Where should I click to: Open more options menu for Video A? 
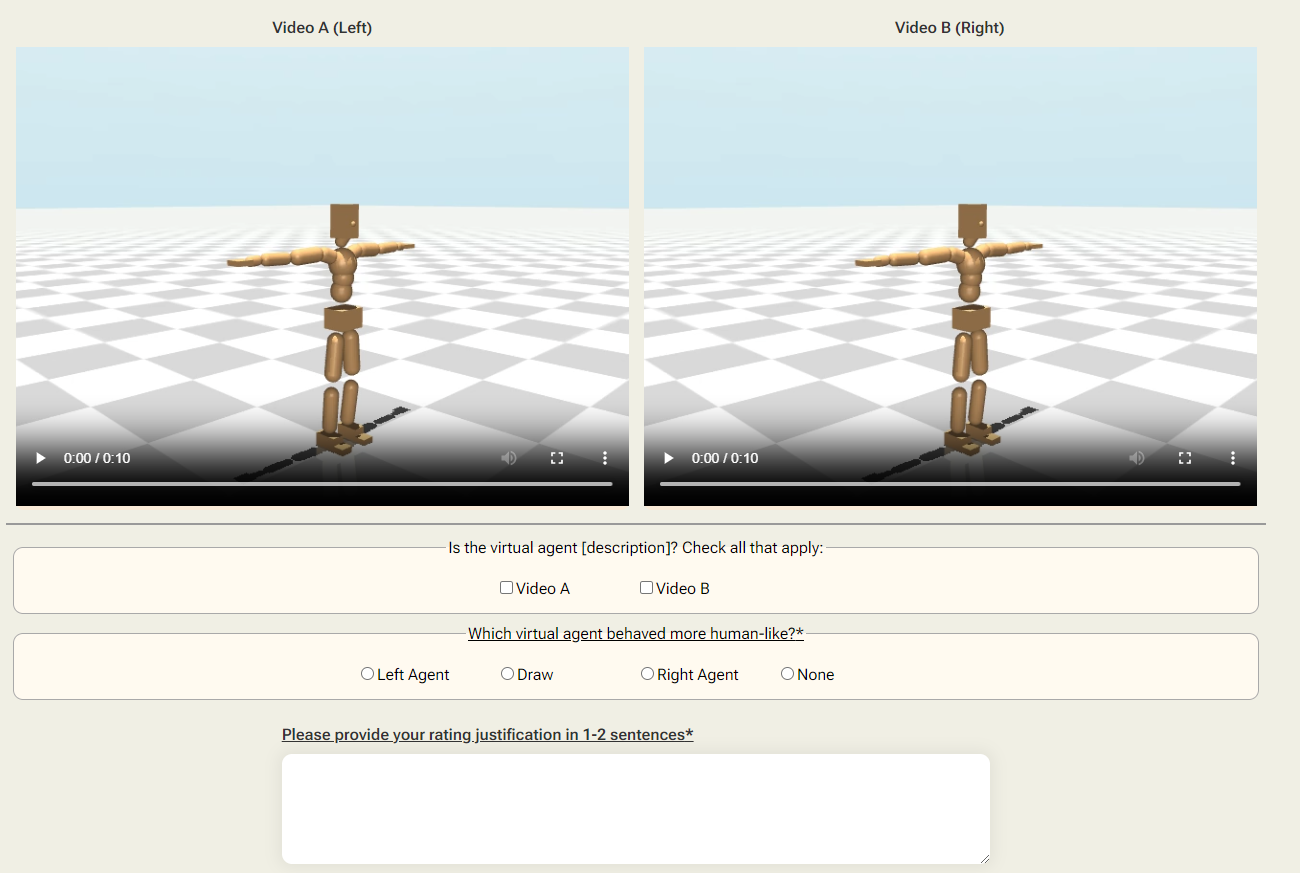605,458
